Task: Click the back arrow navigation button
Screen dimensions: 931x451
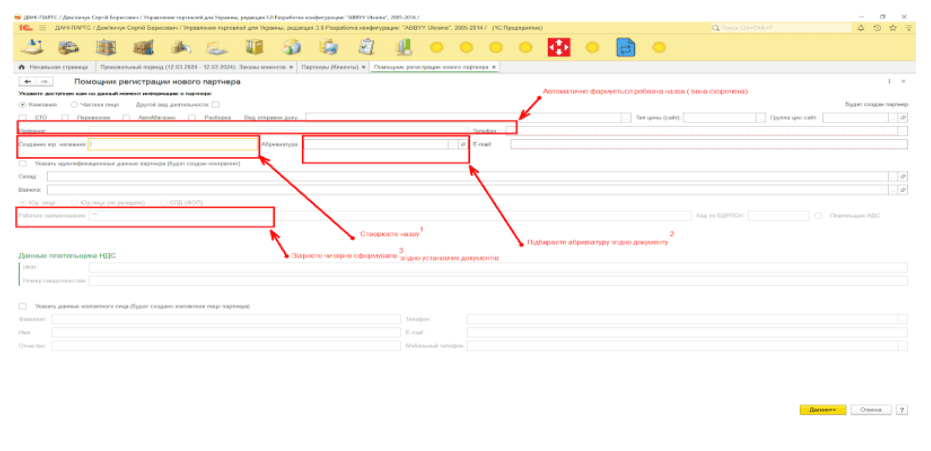Action: click(x=27, y=81)
